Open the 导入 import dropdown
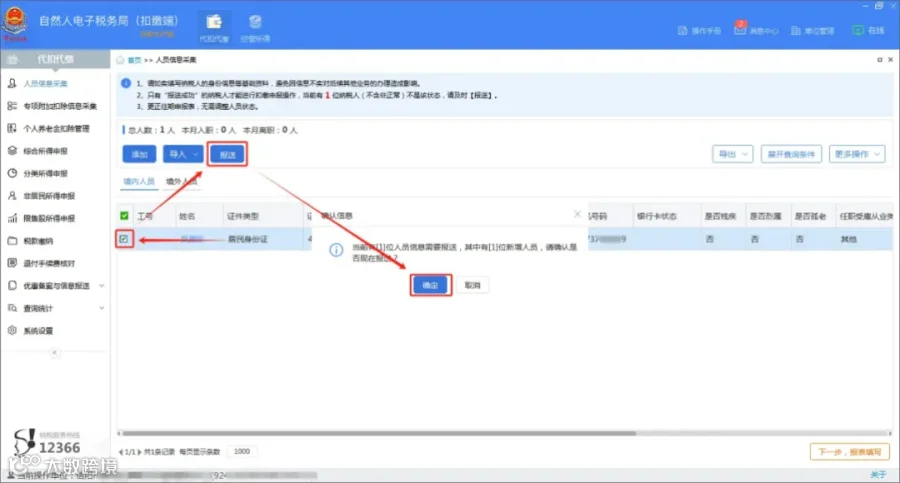The image size is (900, 483). [x=183, y=154]
